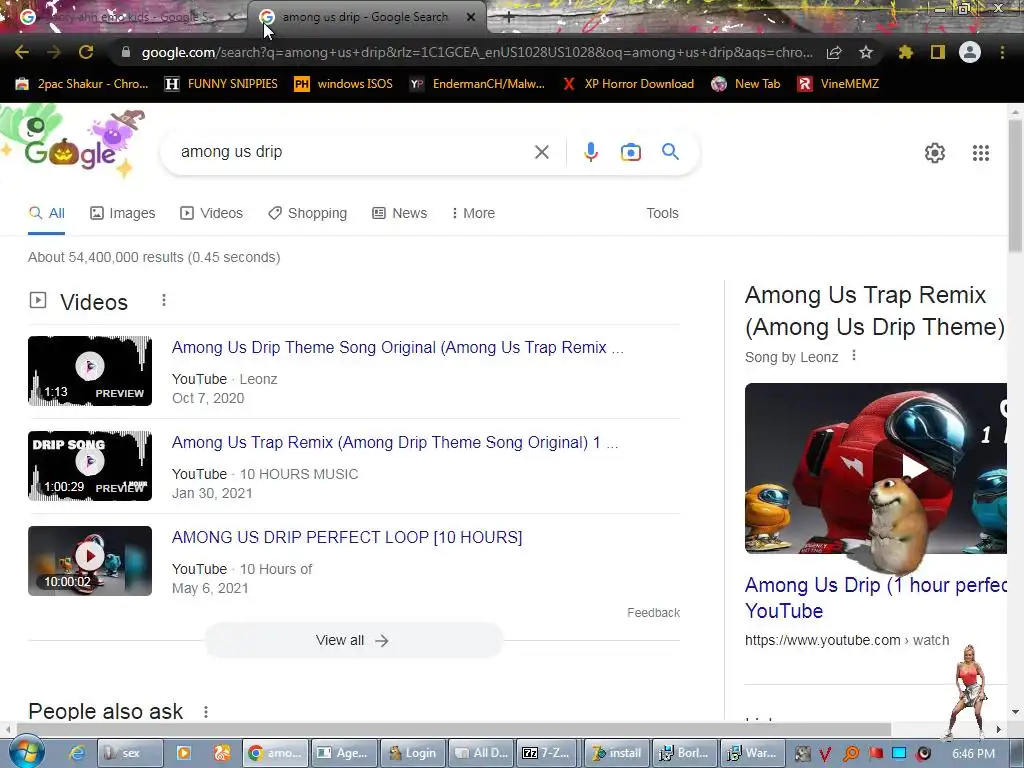Clear search text with X icon
The width and height of the screenshot is (1024, 768).
[x=541, y=152]
